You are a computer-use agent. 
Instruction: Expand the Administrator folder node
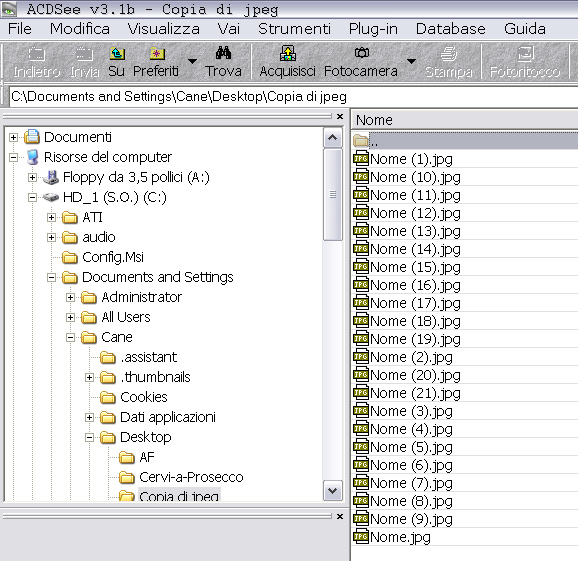click(70, 297)
